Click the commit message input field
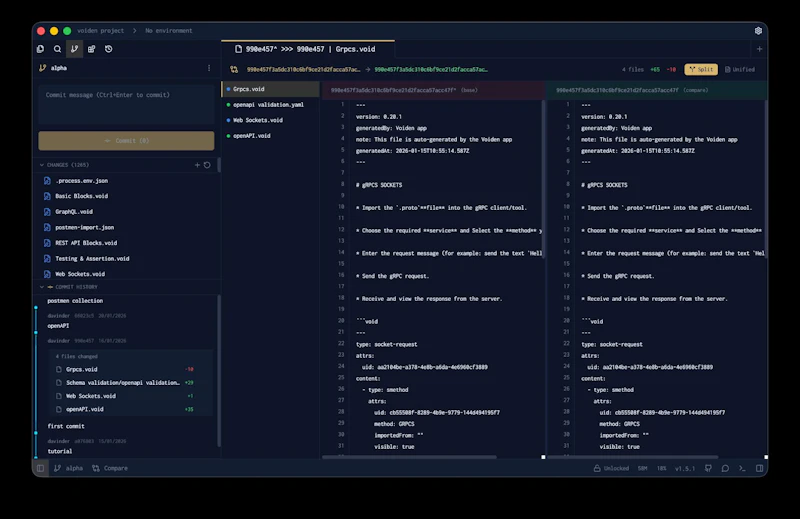Viewport: 800px width, 519px height. tap(126, 105)
